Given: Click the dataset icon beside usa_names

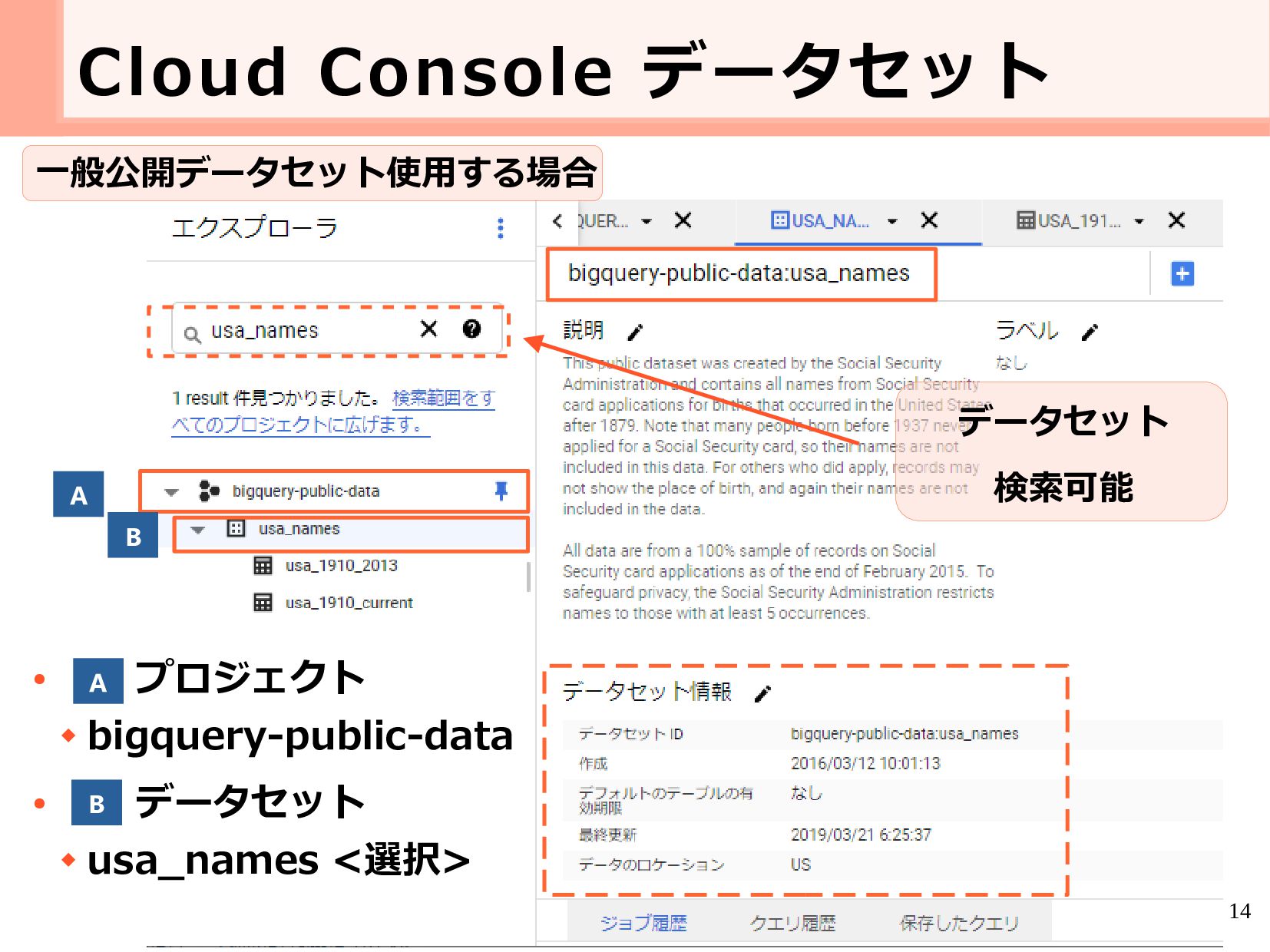Looking at the screenshot, I should pos(236,528).
